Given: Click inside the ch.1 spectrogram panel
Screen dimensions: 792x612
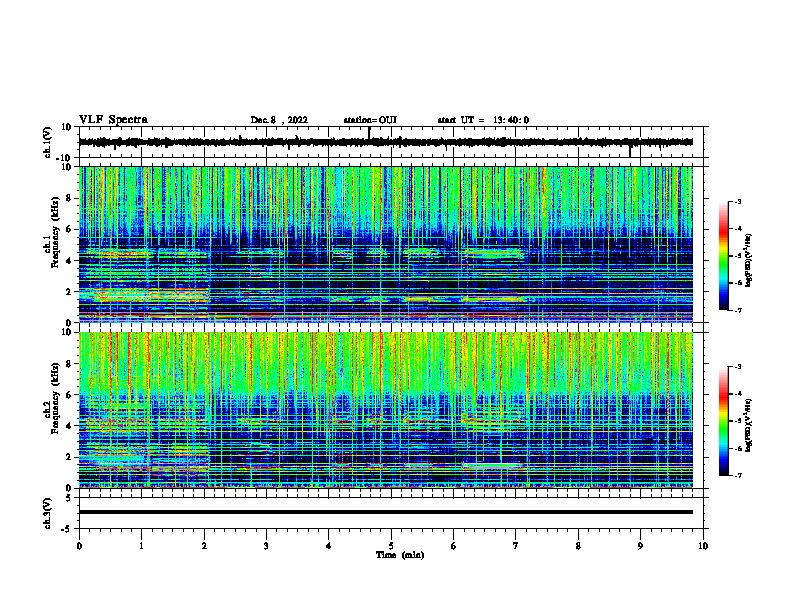Looking at the screenshot, I should point(385,244).
